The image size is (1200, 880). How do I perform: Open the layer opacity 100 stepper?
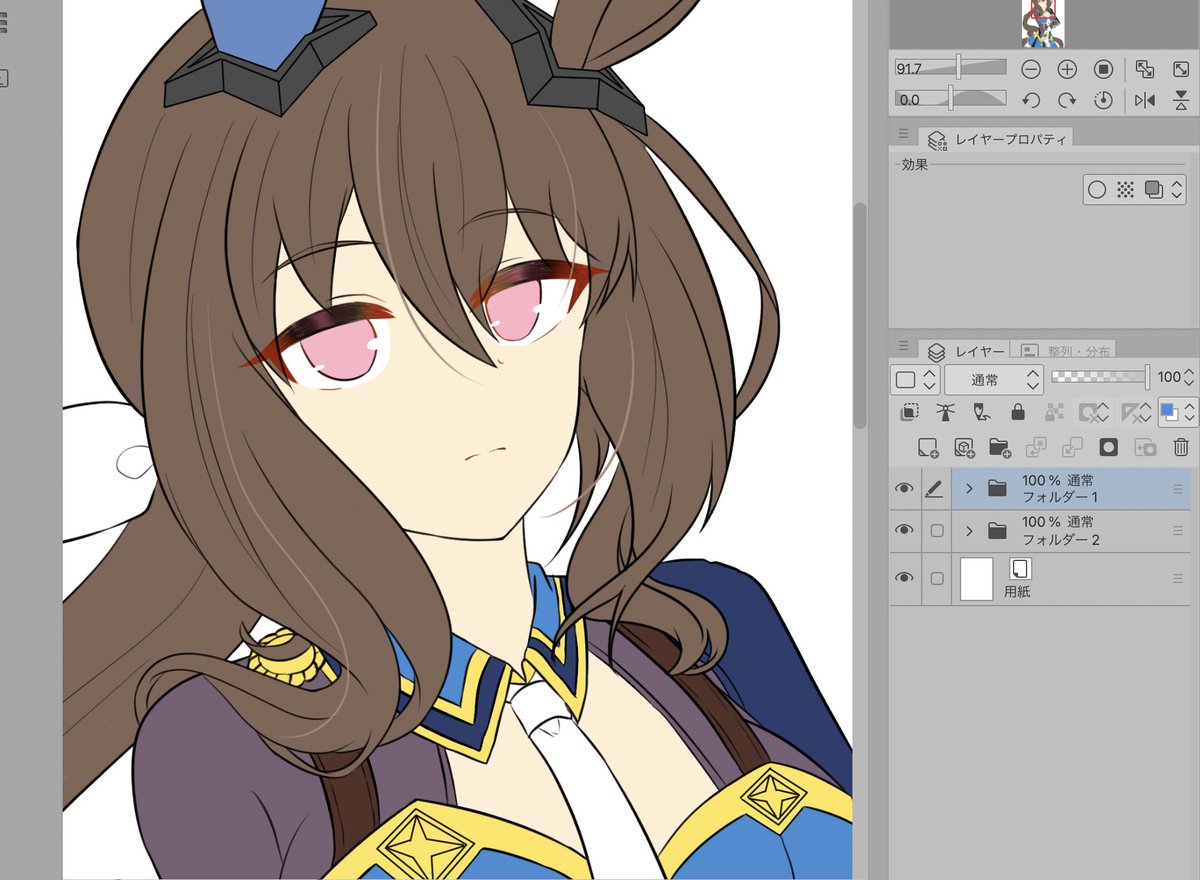click(x=1188, y=378)
